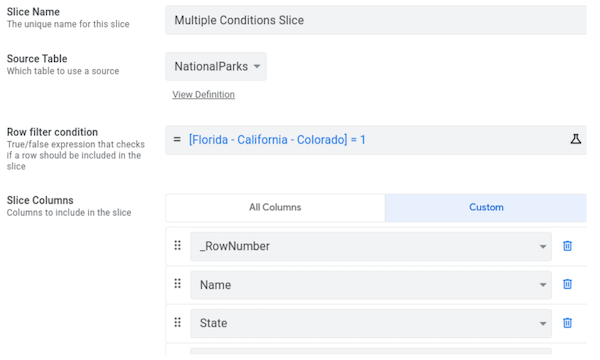Delete the State column row

click(x=567, y=323)
